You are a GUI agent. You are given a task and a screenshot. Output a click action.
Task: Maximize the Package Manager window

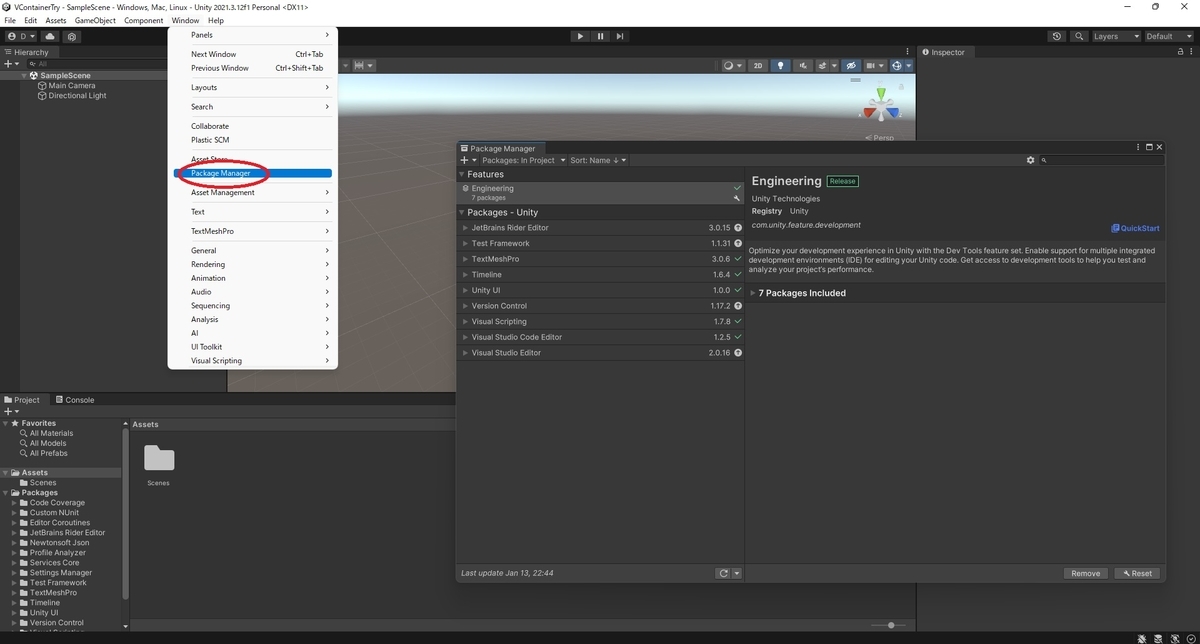(x=1149, y=148)
